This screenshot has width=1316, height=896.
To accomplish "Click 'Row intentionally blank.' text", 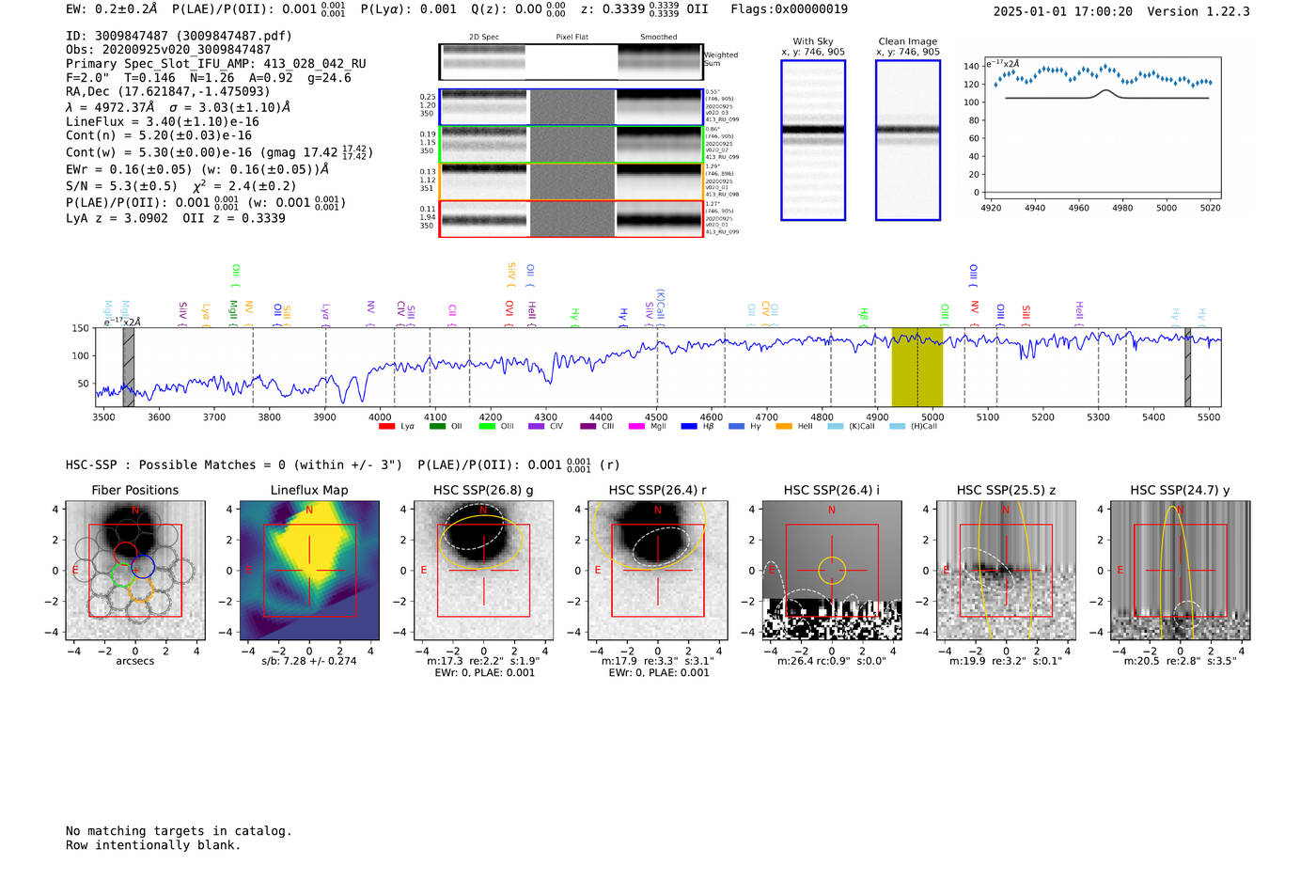I will click(153, 845).
